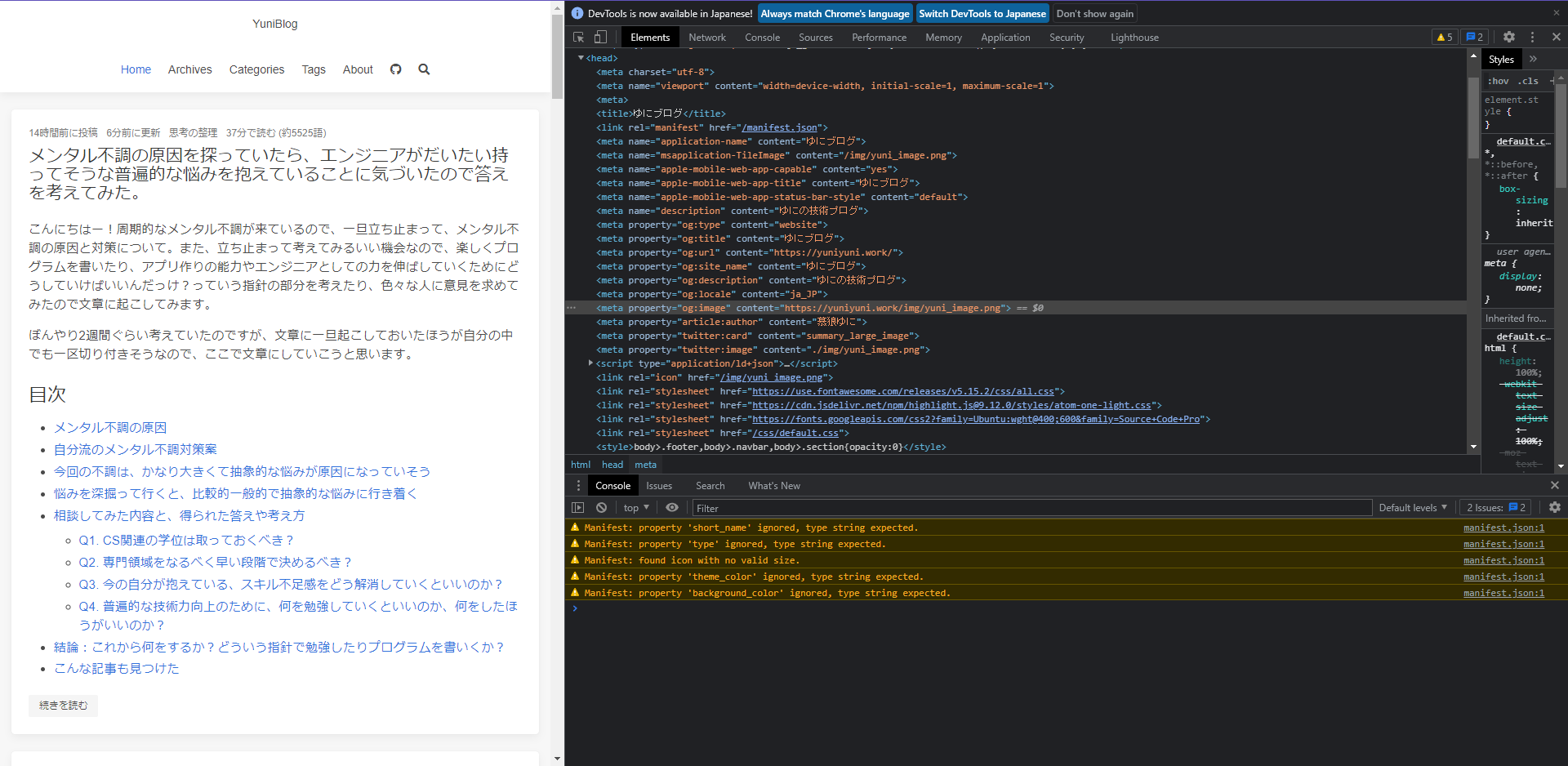Toggle the device toolbar icon

[x=600, y=37]
